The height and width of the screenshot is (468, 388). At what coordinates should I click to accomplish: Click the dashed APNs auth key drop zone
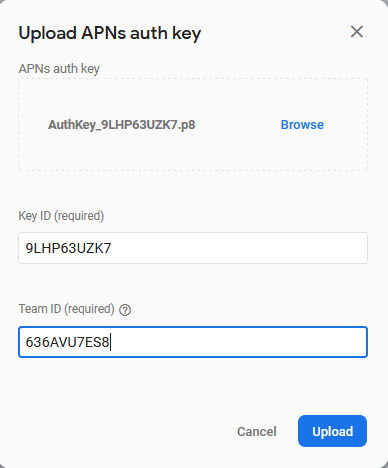point(193,124)
